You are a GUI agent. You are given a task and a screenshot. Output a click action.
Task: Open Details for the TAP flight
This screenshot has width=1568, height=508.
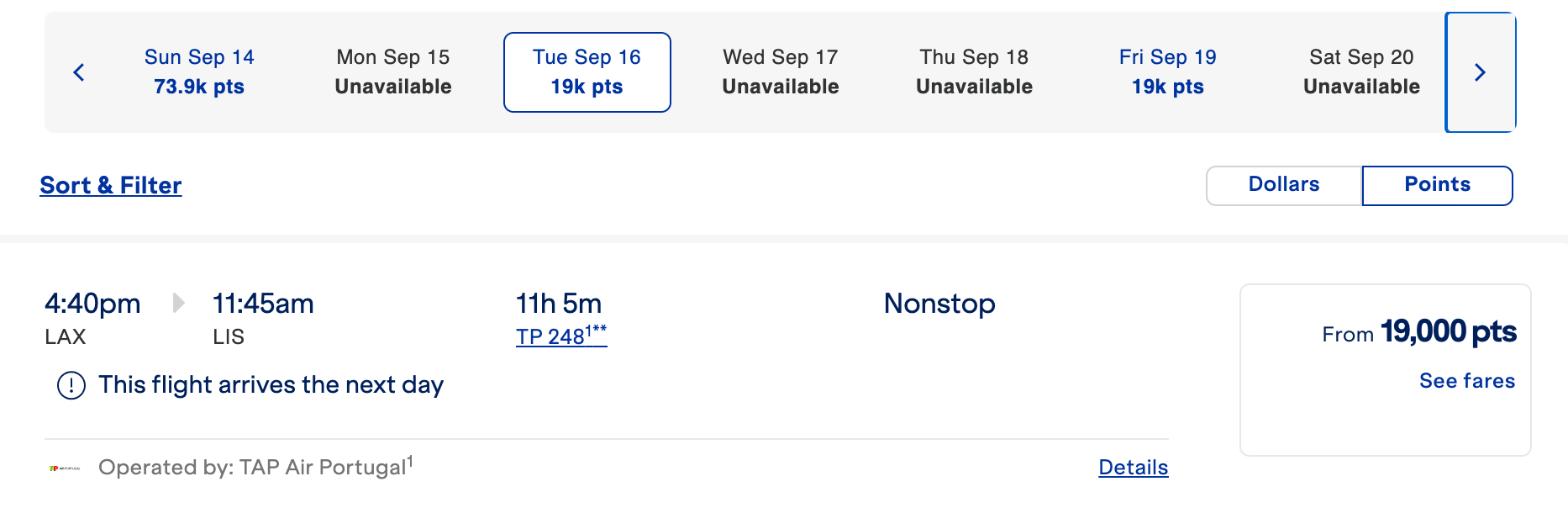(1132, 467)
